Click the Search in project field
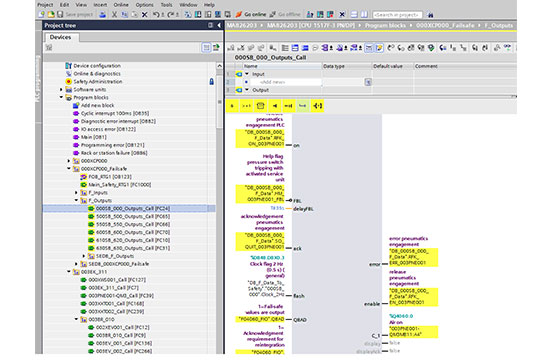This screenshot has width=550, height=363. pyautogui.click(x=397, y=15)
